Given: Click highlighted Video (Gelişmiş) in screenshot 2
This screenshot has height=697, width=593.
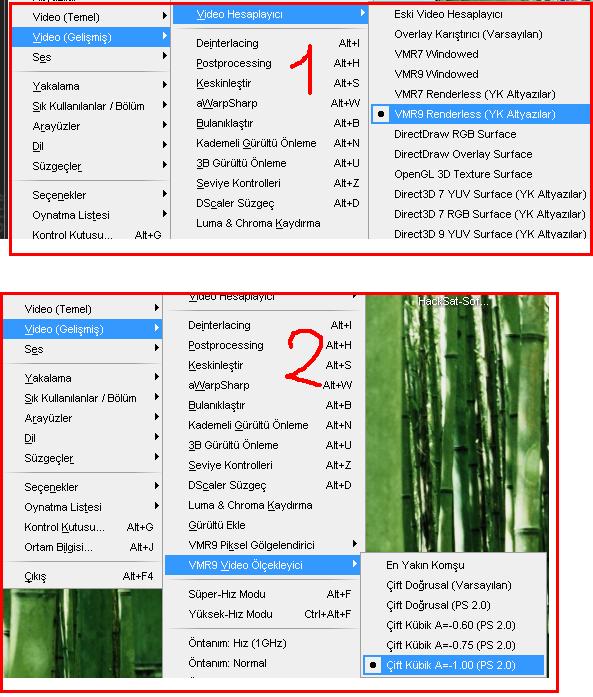Looking at the screenshot, I should pos(83,329).
